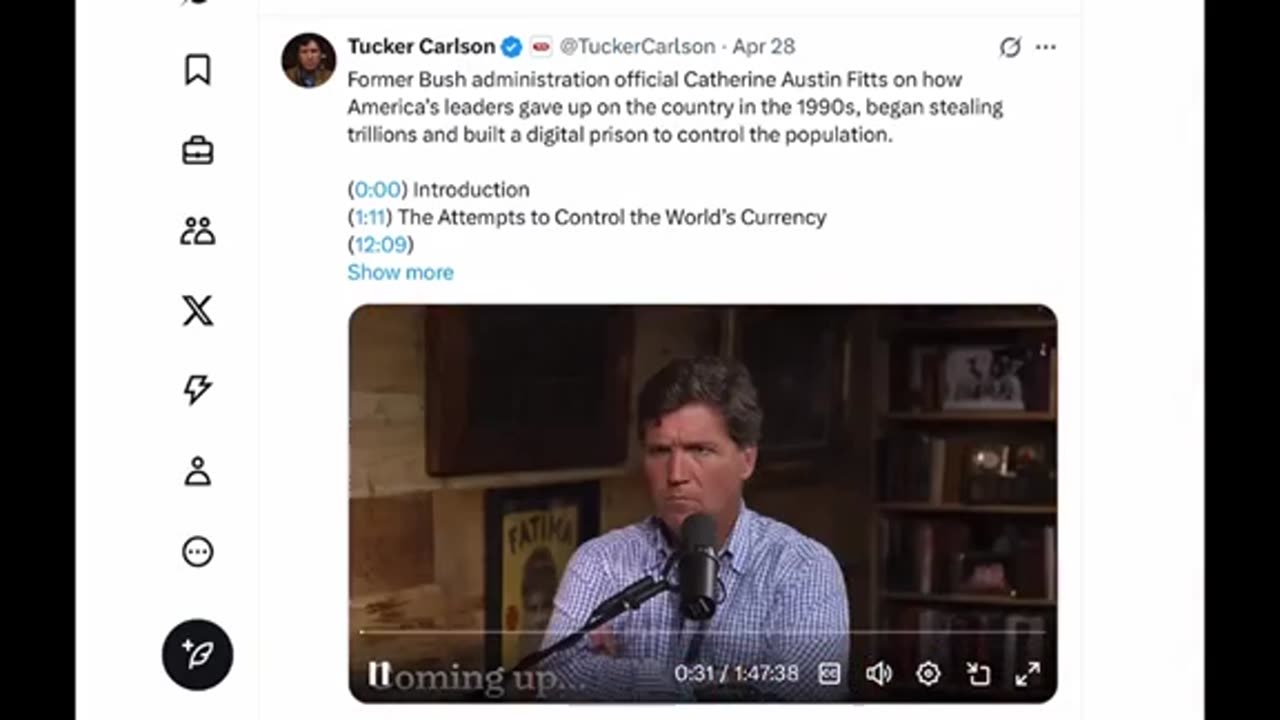The height and width of the screenshot is (720, 1280).
Task: Open the Communities people icon
Action: coord(197,231)
